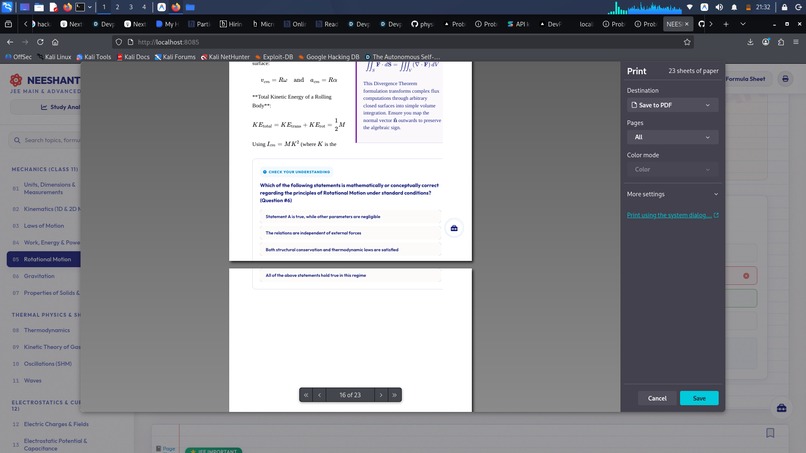The width and height of the screenshot is (806, 453).
Task: Expand More settings in print dialog
Action: pos(672,194)
